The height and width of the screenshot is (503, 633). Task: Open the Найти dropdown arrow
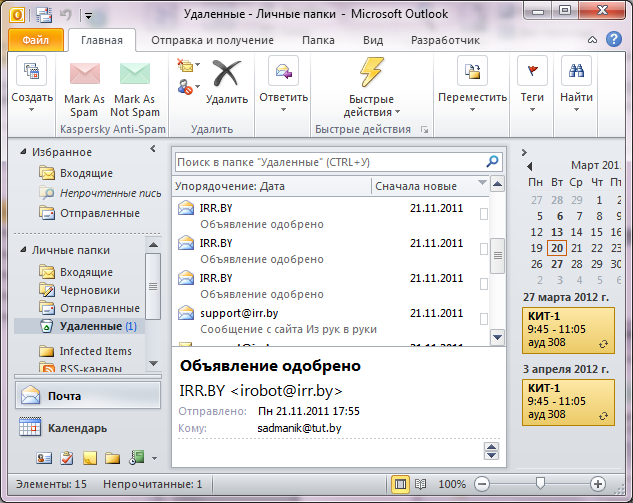pos(576,109)
